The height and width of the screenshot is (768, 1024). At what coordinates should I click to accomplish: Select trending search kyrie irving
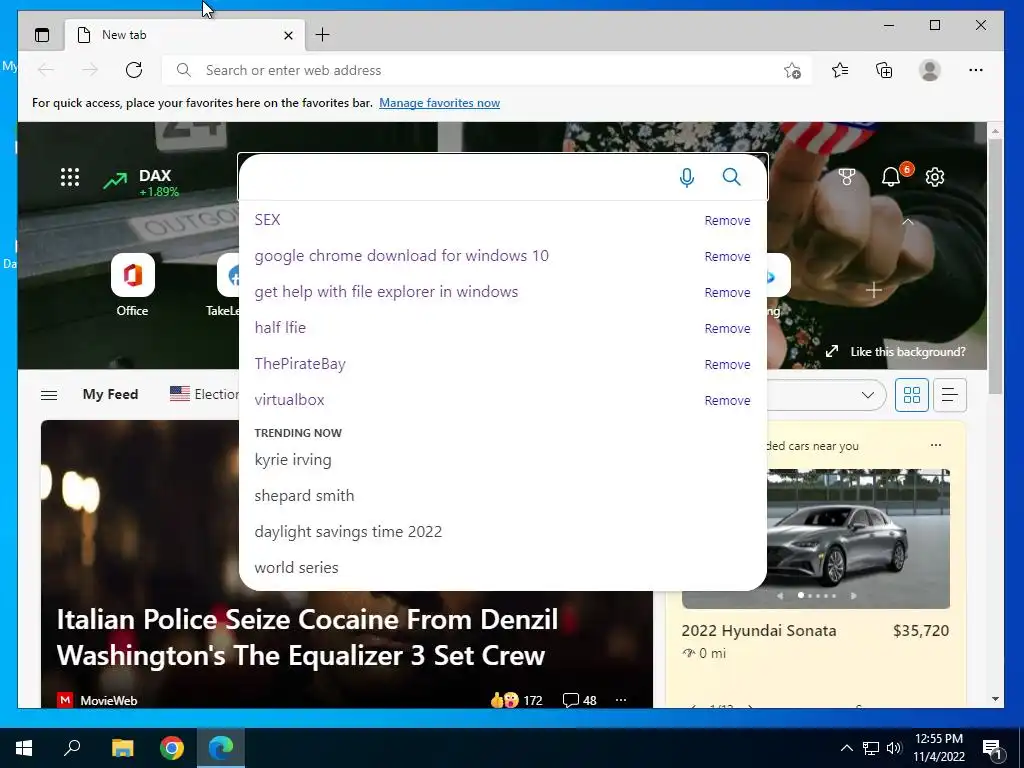click(x=293, y=460)
